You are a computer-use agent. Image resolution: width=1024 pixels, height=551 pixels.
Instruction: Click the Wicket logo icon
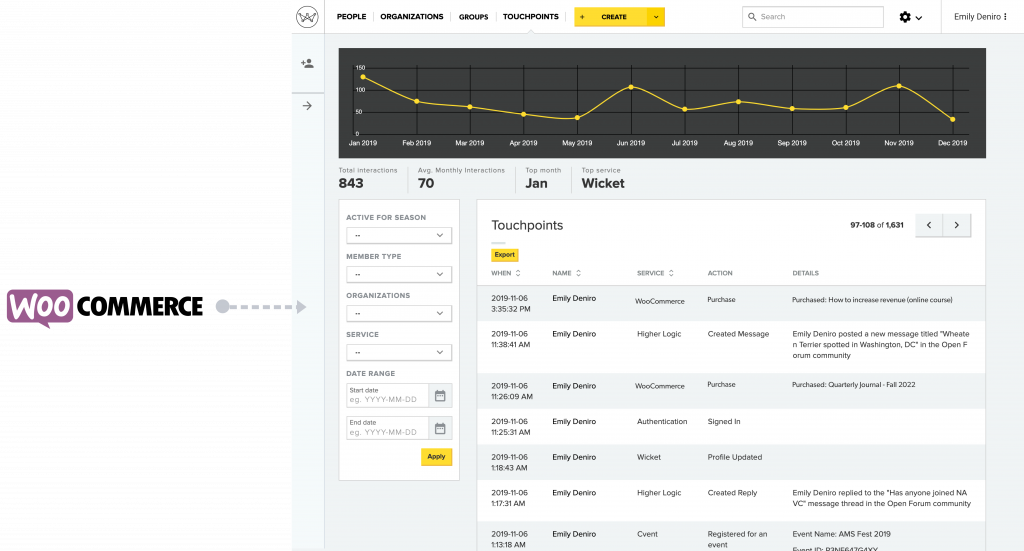[307, 17]
